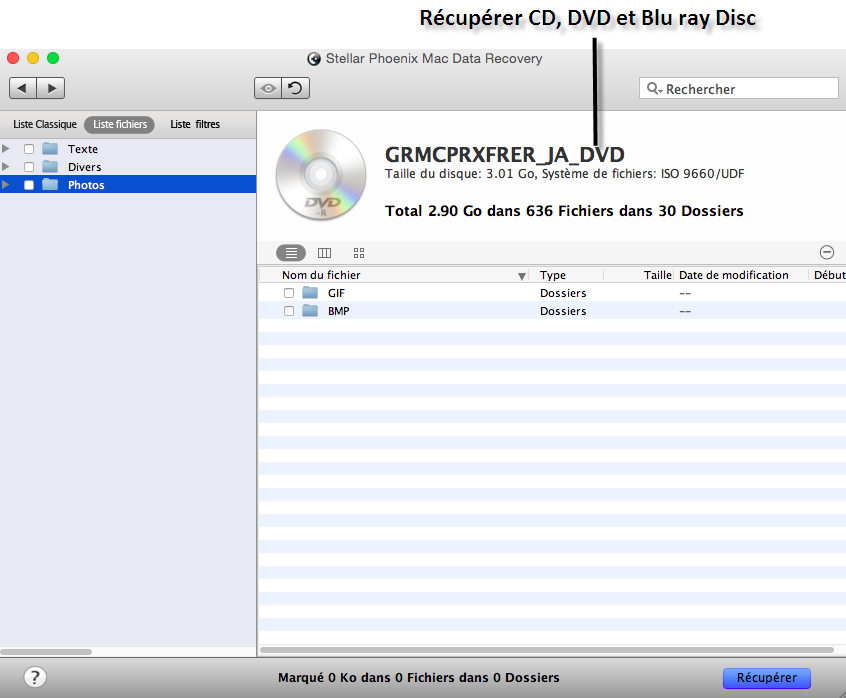Select the Divers folder label

[84, 167]
